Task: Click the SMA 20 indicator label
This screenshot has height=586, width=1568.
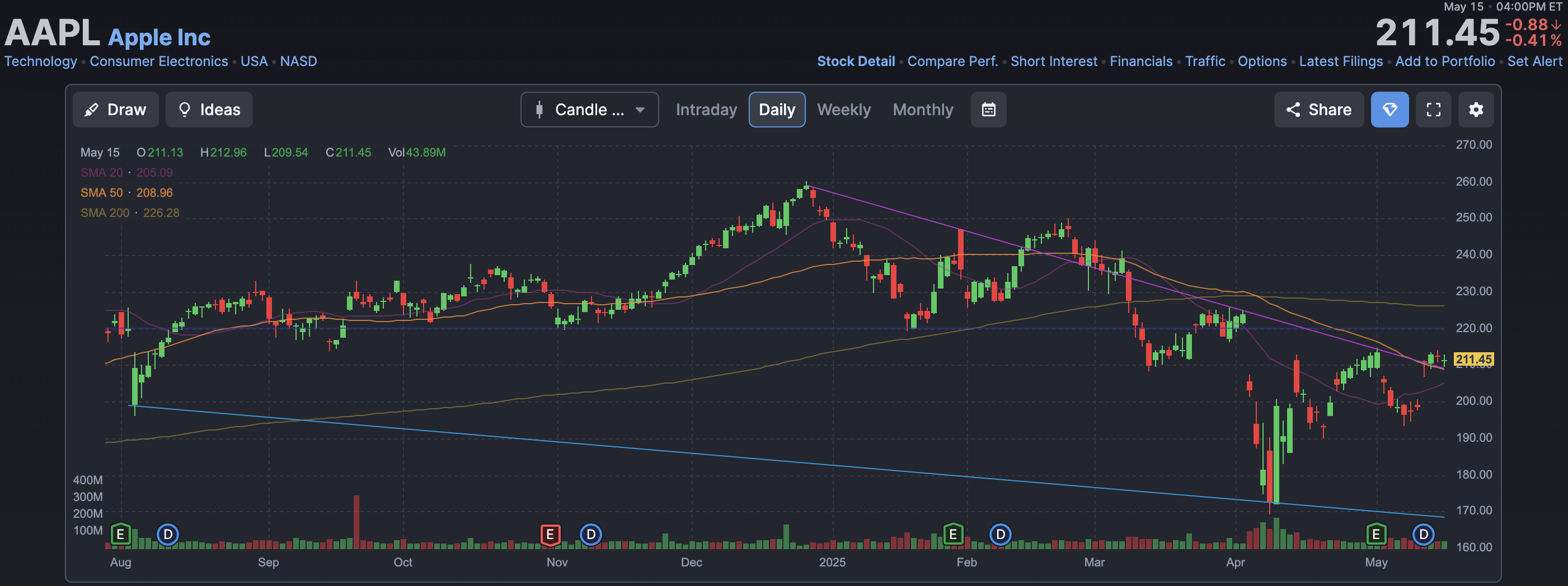Action: (102, 173)
